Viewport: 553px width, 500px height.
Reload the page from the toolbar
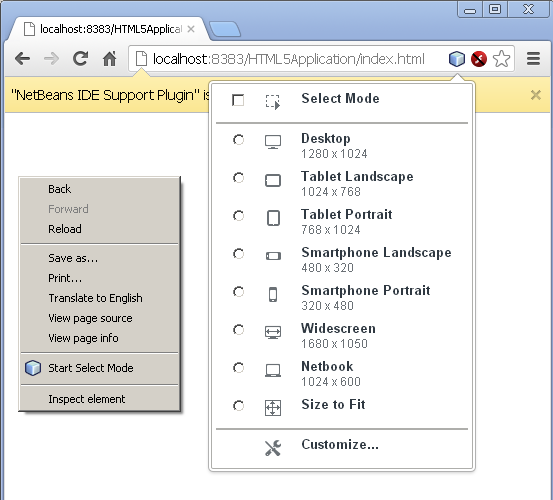tap(80, 59)
